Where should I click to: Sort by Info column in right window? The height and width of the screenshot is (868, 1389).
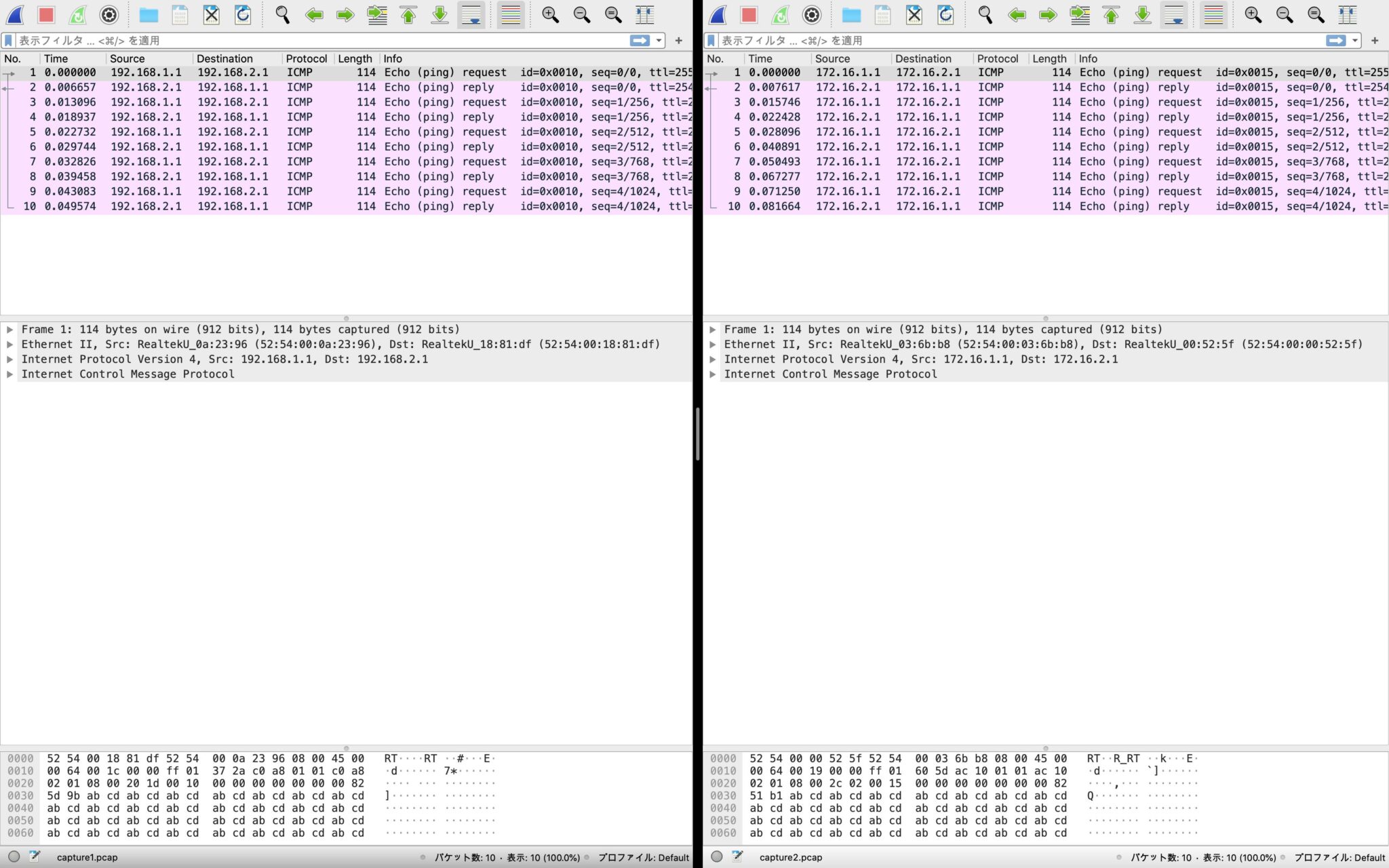click(x=1231, y=59)
